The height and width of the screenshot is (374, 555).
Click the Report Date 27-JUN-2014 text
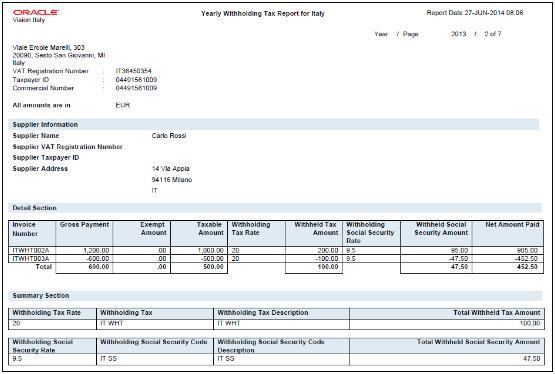pos(475,13)
